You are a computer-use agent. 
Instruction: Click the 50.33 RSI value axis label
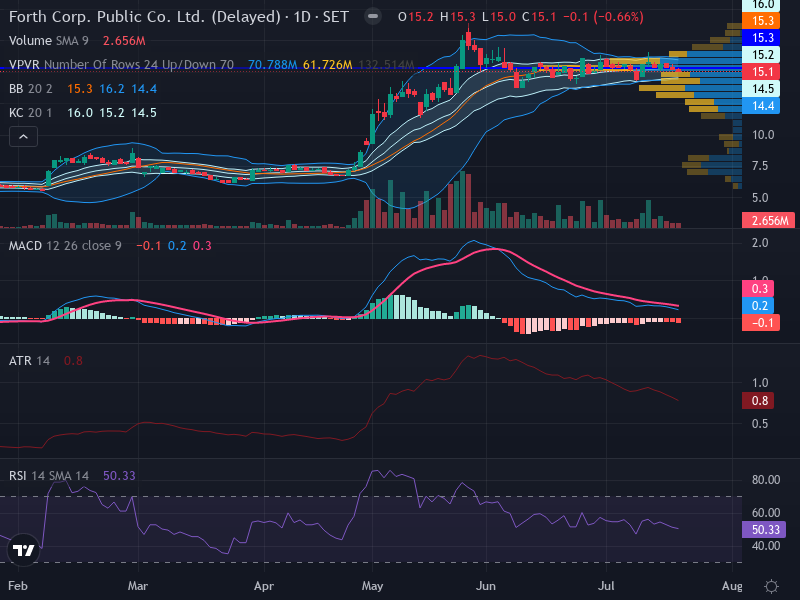pyautogui.click(x=764, y=530)
